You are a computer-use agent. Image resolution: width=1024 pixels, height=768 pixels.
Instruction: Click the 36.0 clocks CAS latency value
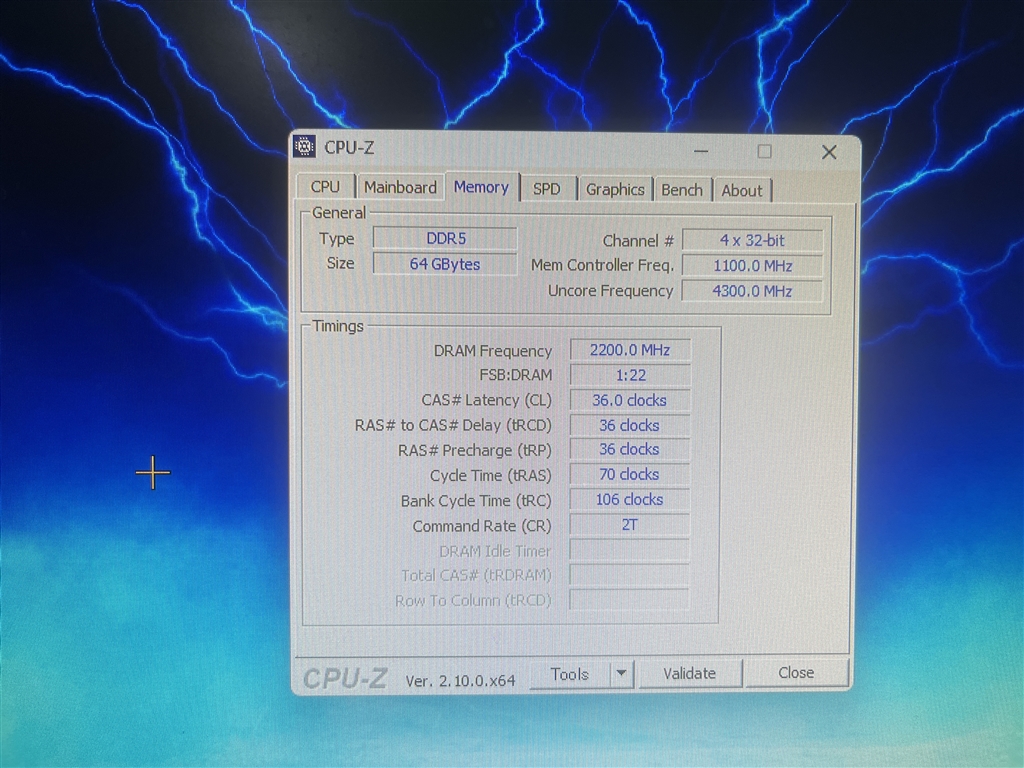tap(630, 400)
